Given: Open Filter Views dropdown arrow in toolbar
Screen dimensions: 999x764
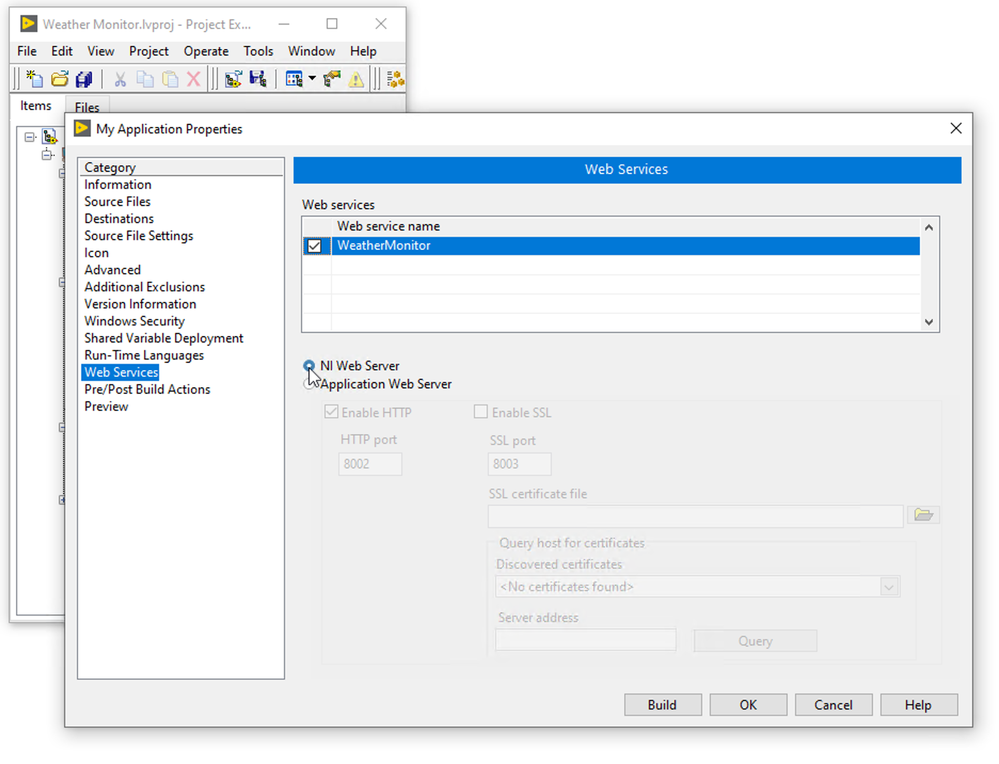Looking at the screenshot, I should click(312, 78).
